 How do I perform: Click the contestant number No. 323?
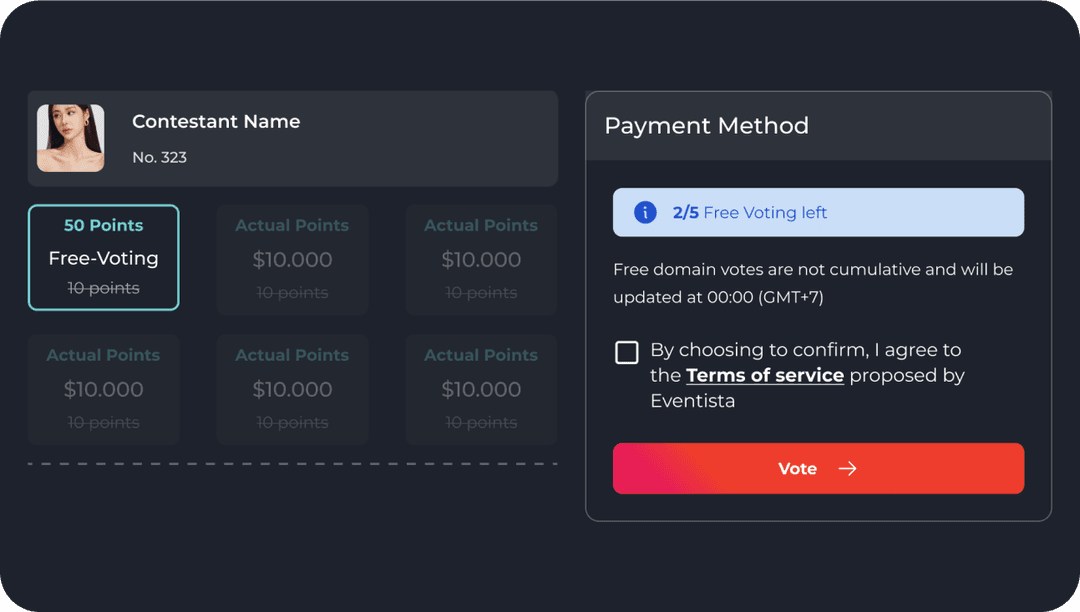tap(160, 157)
